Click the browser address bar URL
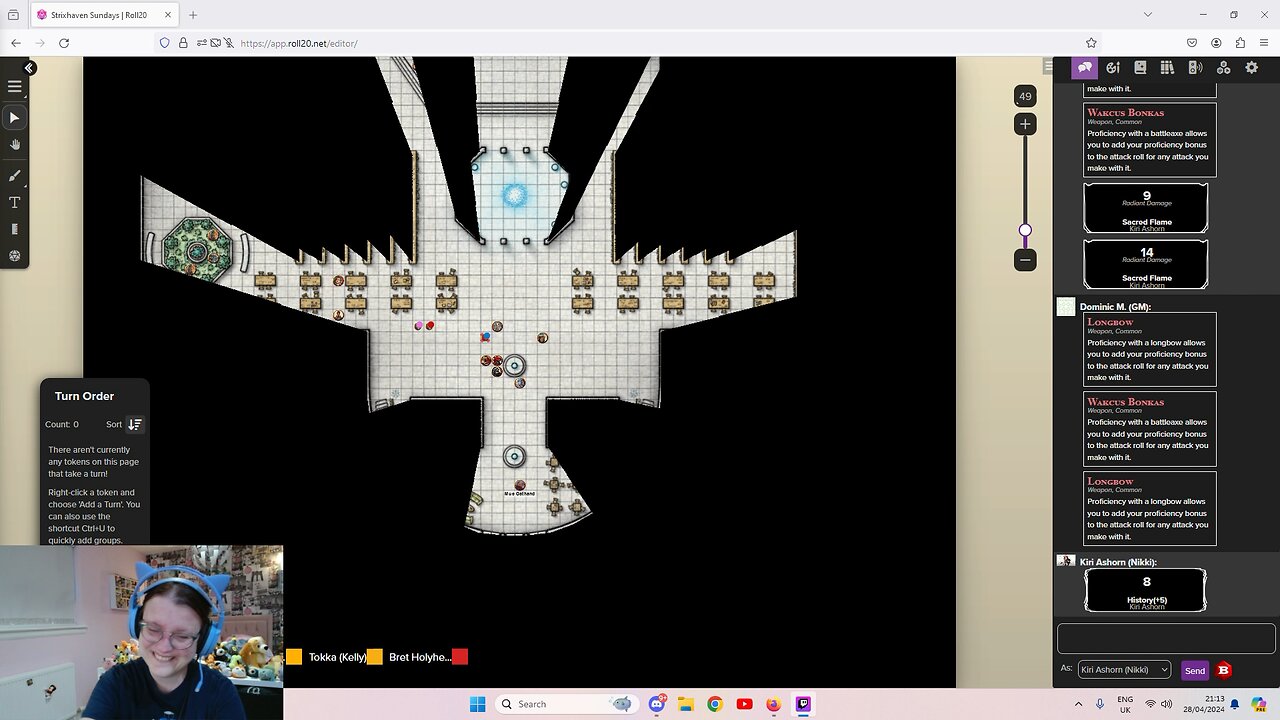Viewport: 1280px width, 720px height. (299, 44)
